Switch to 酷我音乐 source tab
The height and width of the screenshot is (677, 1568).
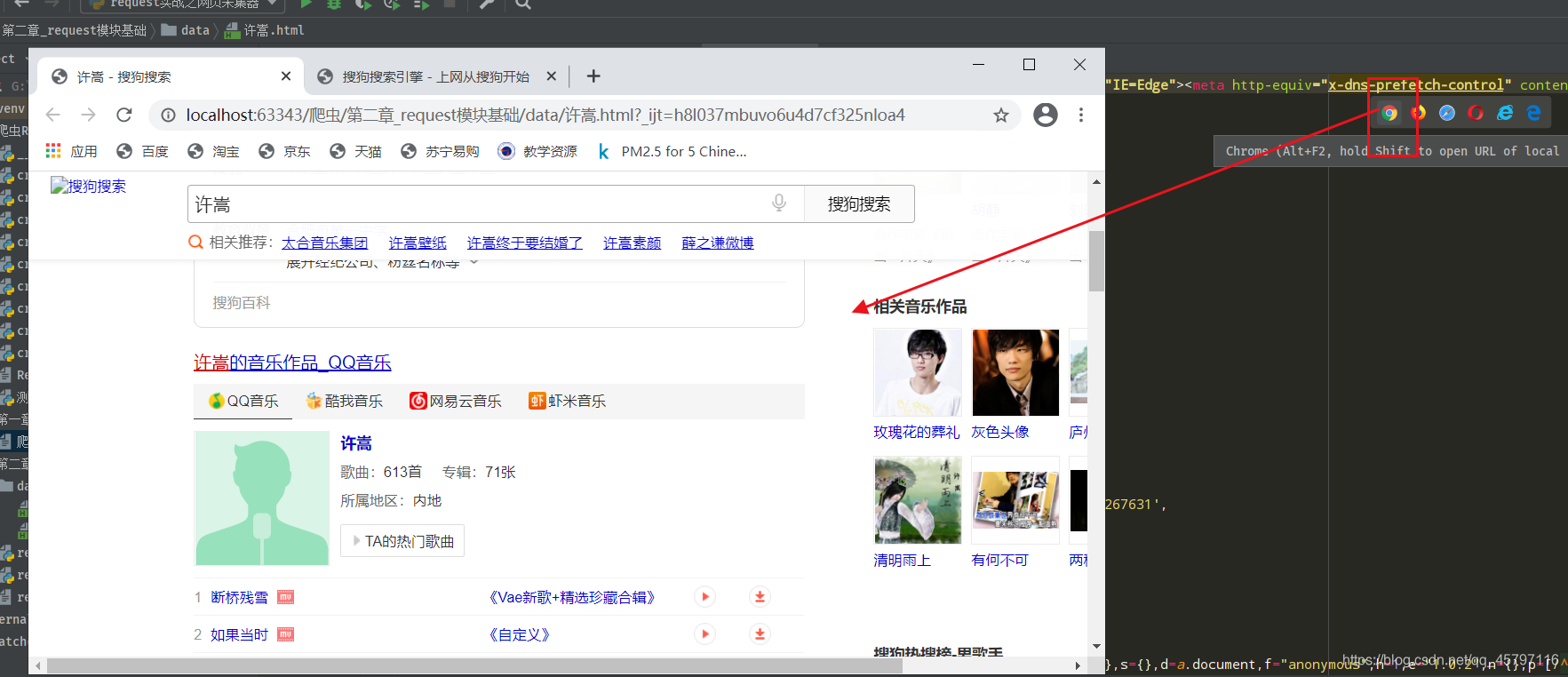[344, 402]
